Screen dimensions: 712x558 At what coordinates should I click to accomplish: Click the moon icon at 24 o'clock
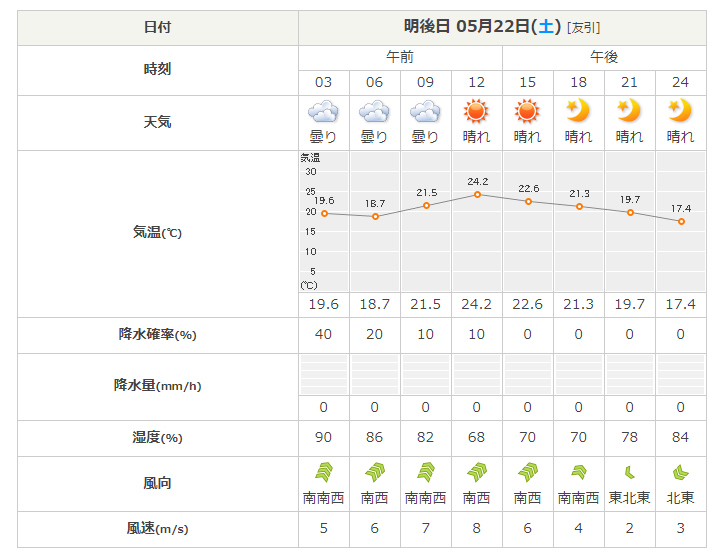[680, 111]
